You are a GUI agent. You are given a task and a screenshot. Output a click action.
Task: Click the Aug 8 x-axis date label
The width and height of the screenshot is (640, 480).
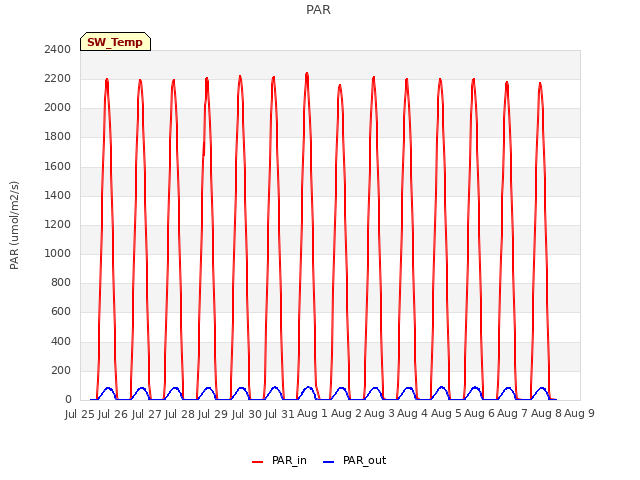[x=546, y=414]
